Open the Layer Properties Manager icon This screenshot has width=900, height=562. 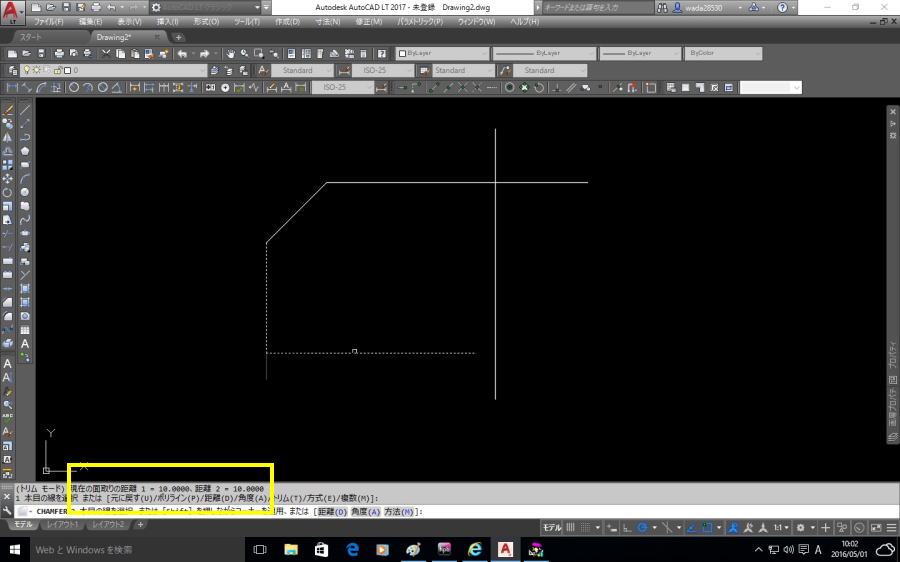click(13, 70)
